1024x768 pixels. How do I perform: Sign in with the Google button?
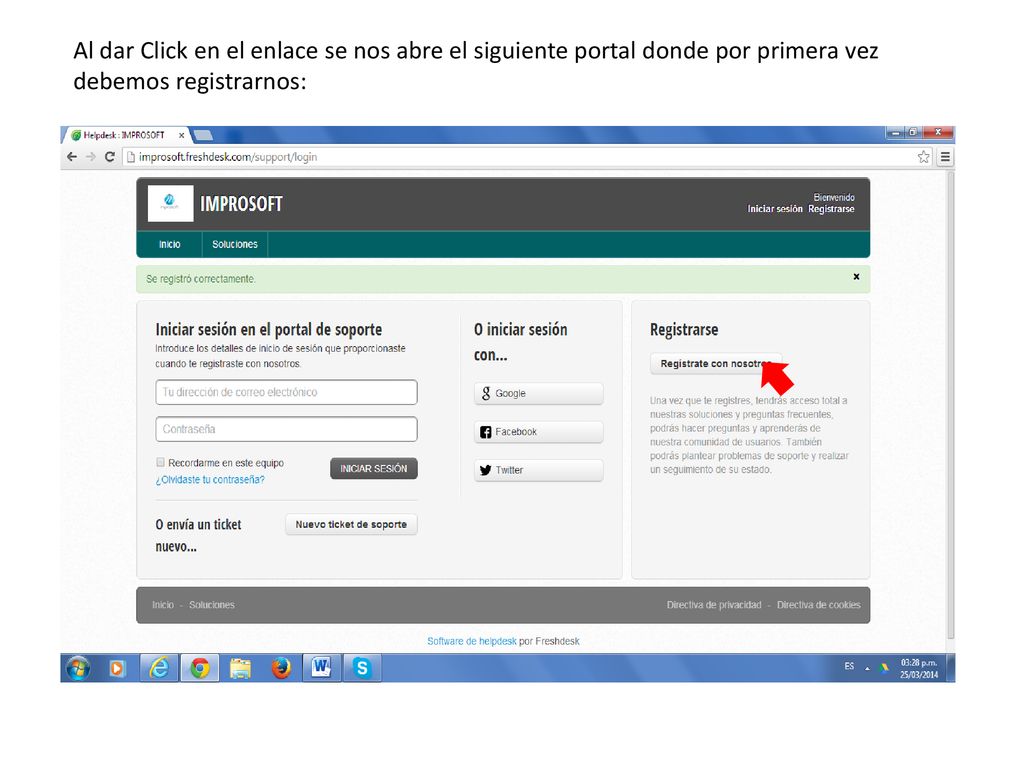click(538, 393)
